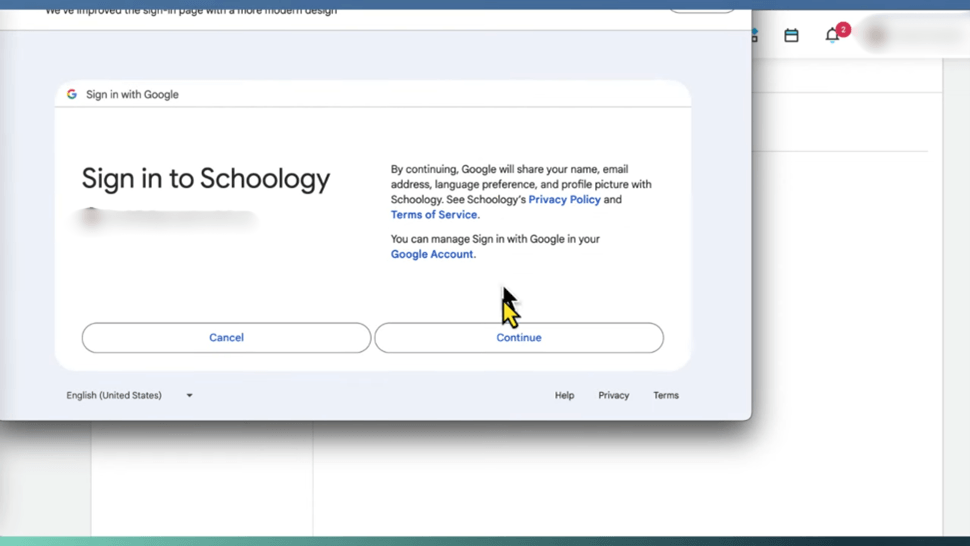Click the Google logo icon
This screenshot has width=970, height=546.
[x=72, y=94]
